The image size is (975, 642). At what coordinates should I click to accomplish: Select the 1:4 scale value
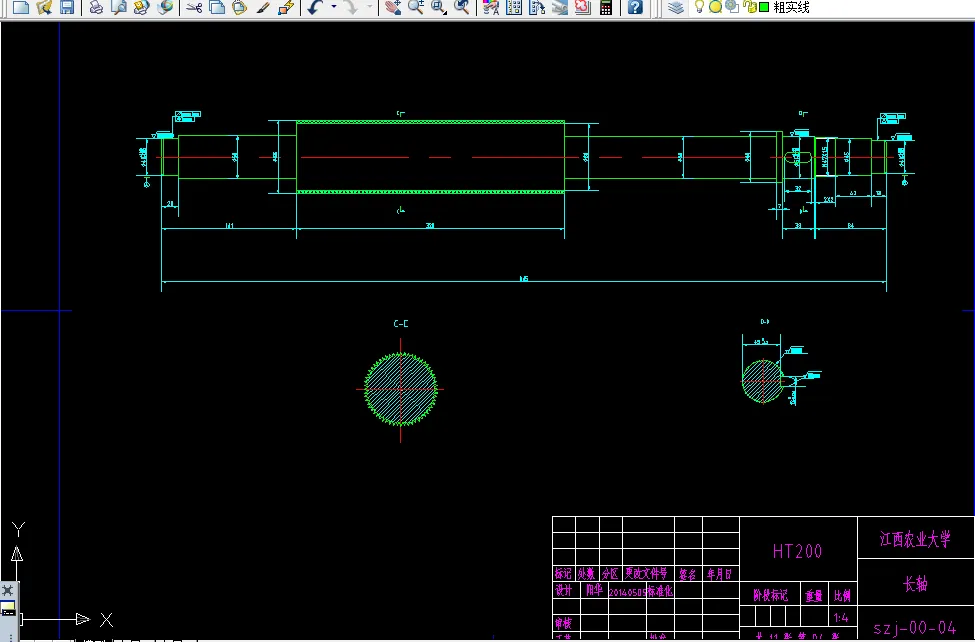click(x=841, y=618)
